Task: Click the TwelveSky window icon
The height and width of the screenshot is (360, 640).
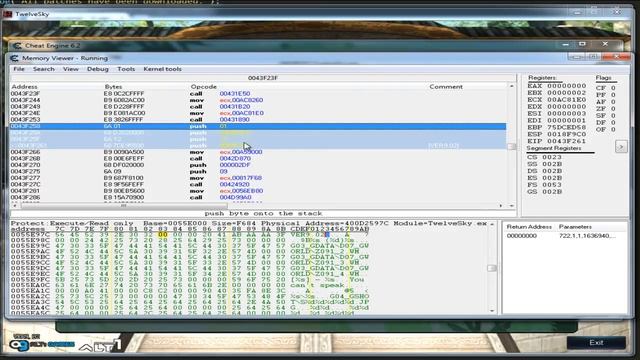Action: 7,14
